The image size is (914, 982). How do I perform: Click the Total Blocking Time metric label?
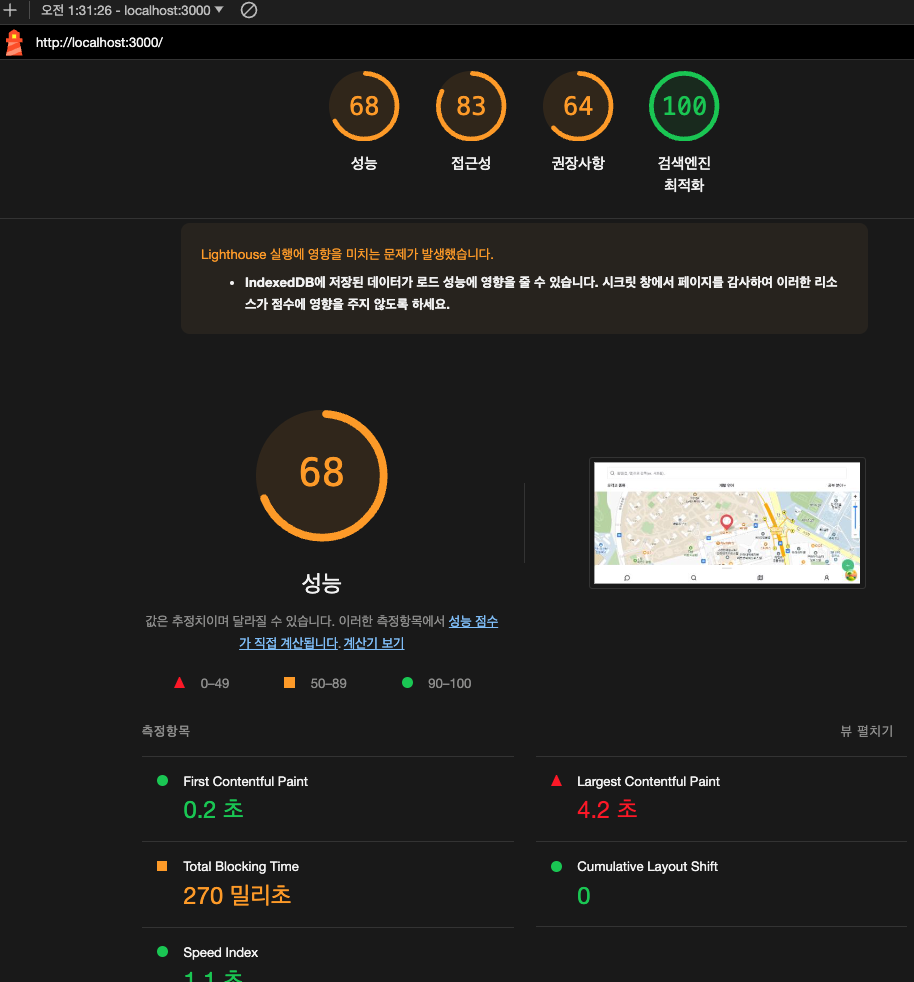(241, 866)
